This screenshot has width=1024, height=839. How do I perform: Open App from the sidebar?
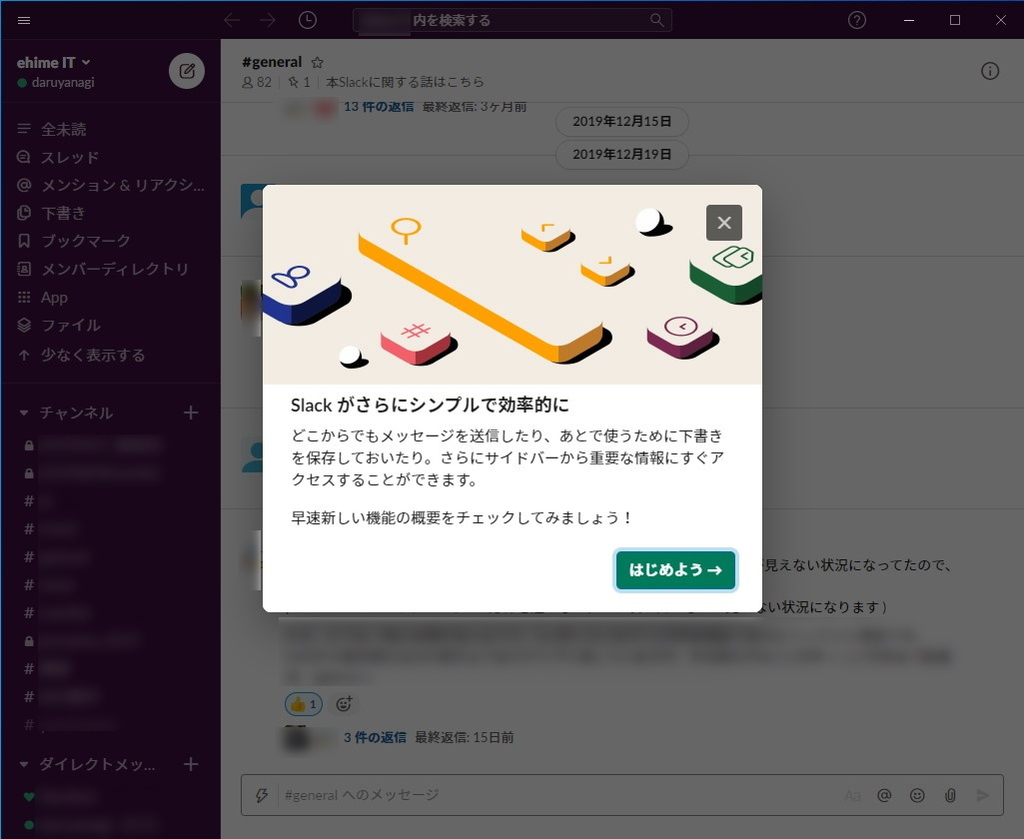53,297
